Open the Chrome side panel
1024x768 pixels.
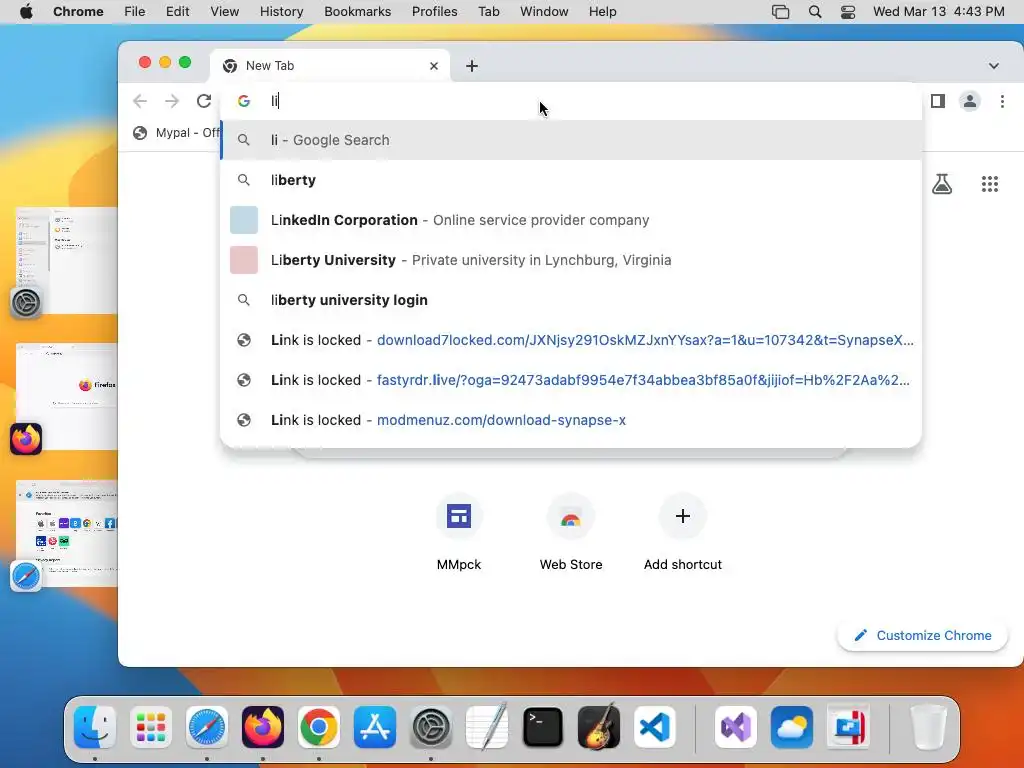[938, 101]
